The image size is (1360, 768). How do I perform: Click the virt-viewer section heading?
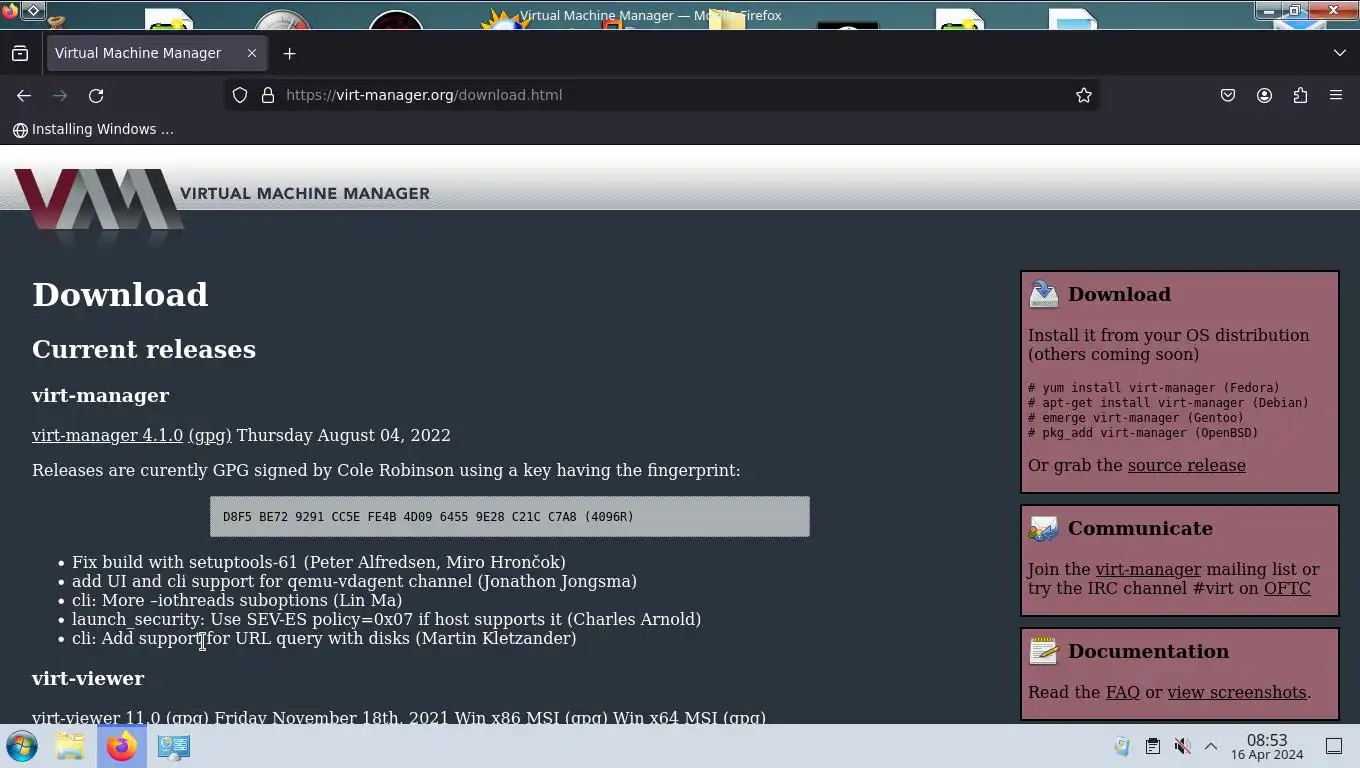pyautogui.click(x=88, y=678)
